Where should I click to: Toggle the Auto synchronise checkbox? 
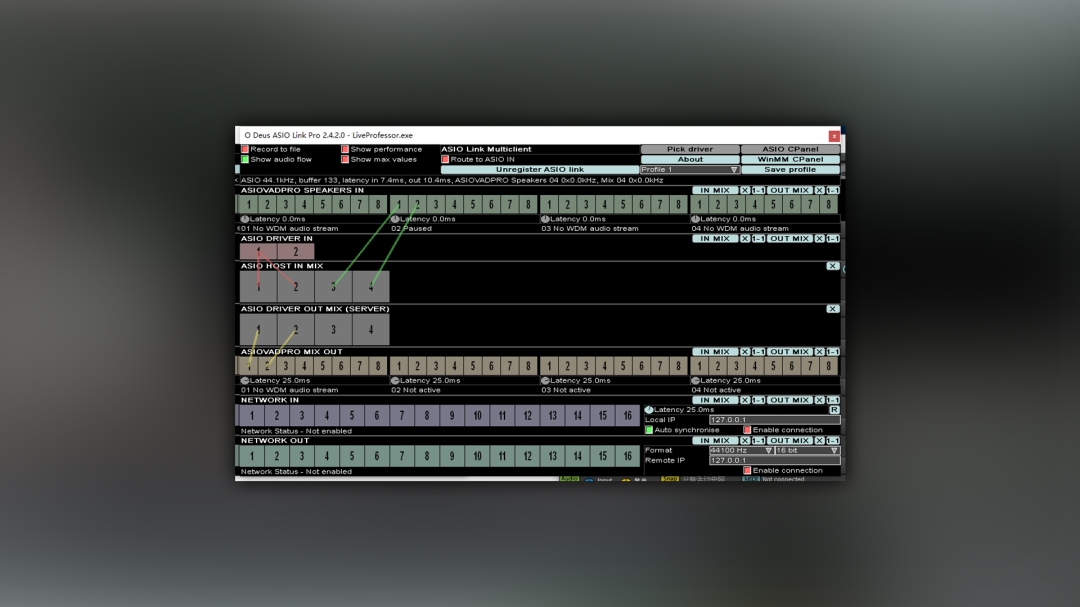click(x=649, y=430)
